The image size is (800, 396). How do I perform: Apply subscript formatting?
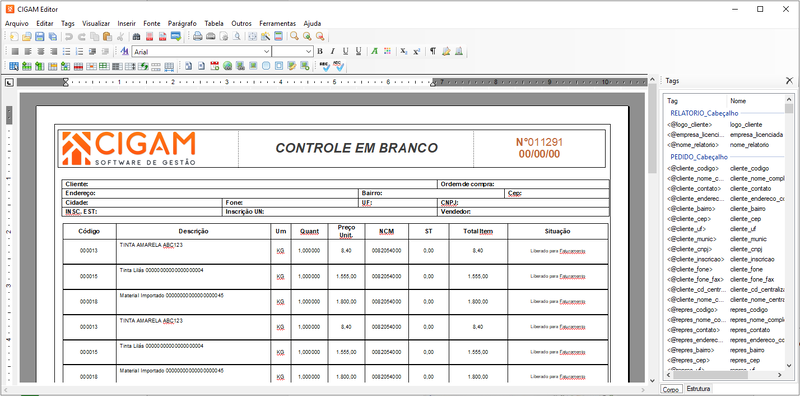pos(403,51)
